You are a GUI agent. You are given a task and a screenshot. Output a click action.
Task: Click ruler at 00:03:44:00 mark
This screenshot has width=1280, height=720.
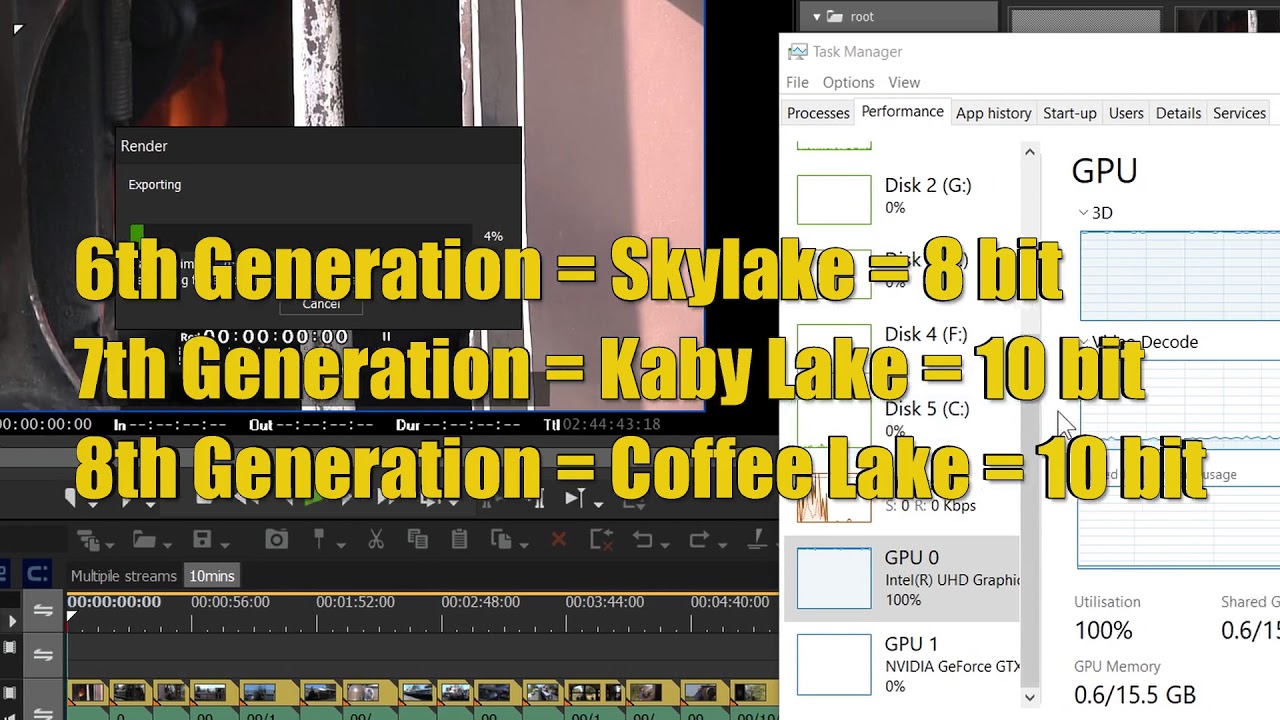point(604,602)
